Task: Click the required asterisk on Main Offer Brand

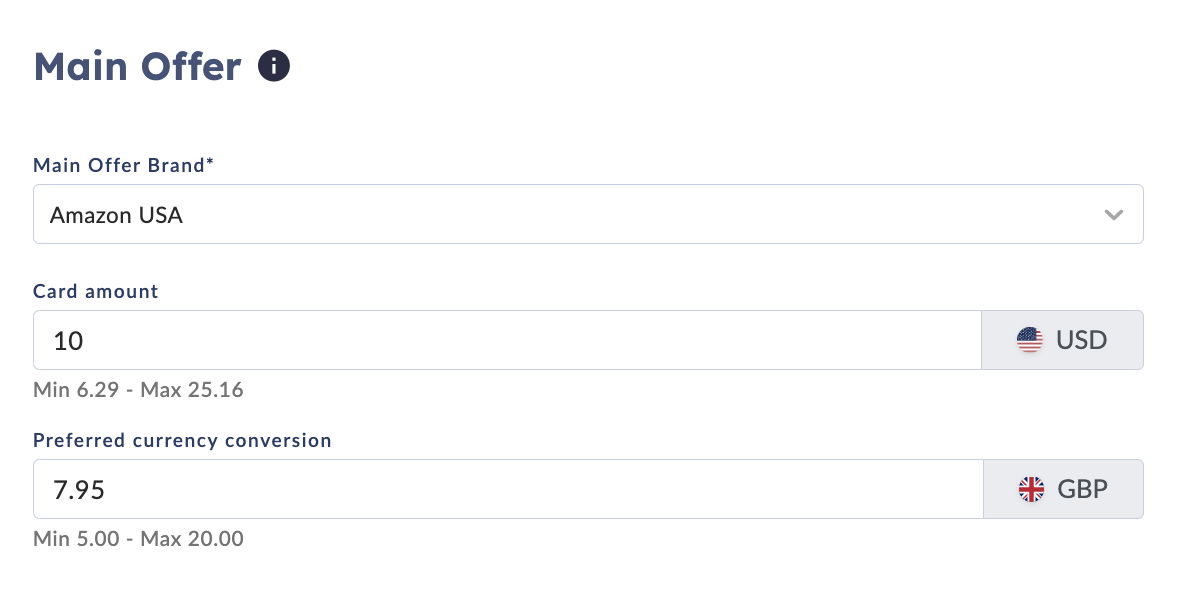Action: 210,163
